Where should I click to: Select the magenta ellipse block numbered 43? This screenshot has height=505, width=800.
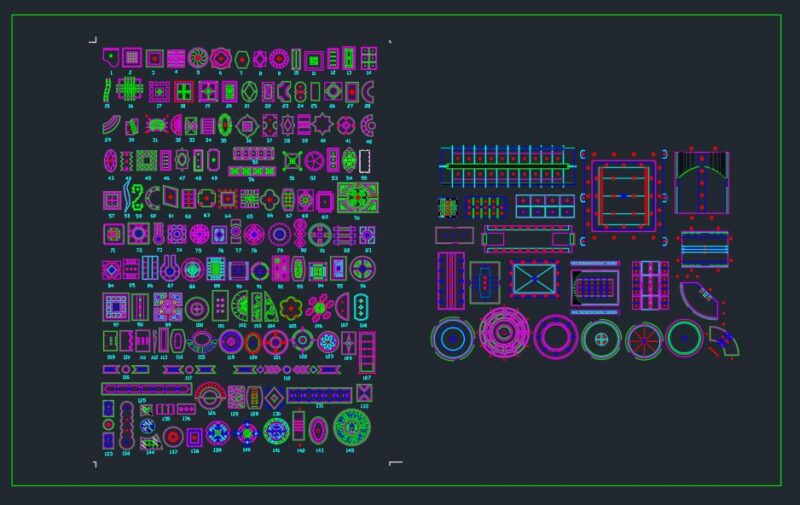pyautogui.click(x=110, y=161)
